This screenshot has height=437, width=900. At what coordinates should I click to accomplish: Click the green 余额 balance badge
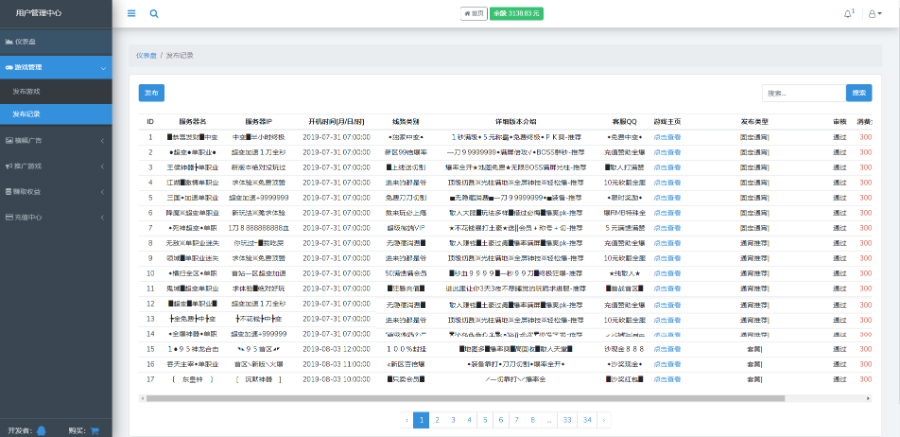click(517, 13)
